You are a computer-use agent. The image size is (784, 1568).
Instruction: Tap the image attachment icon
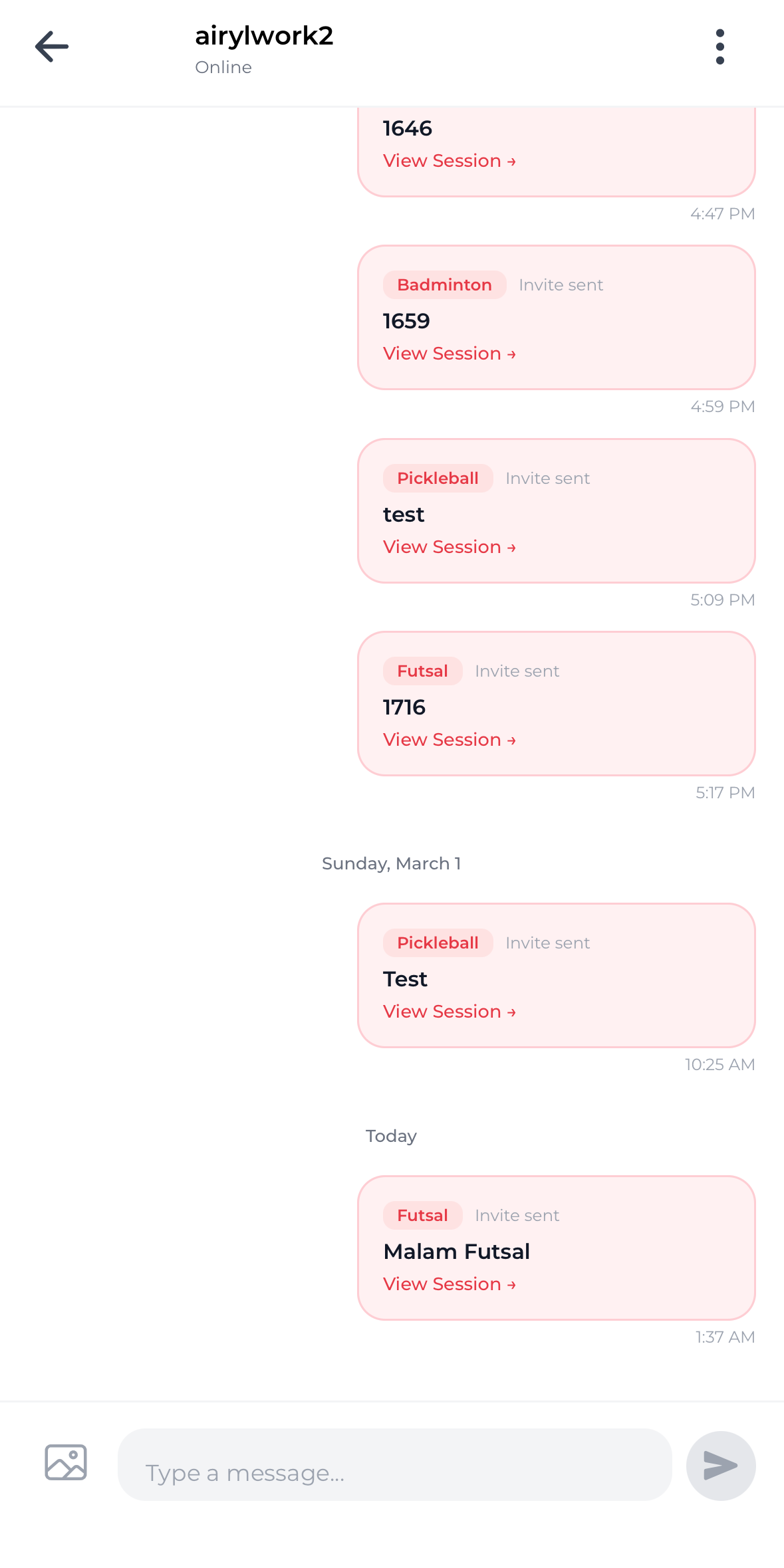66,1462
